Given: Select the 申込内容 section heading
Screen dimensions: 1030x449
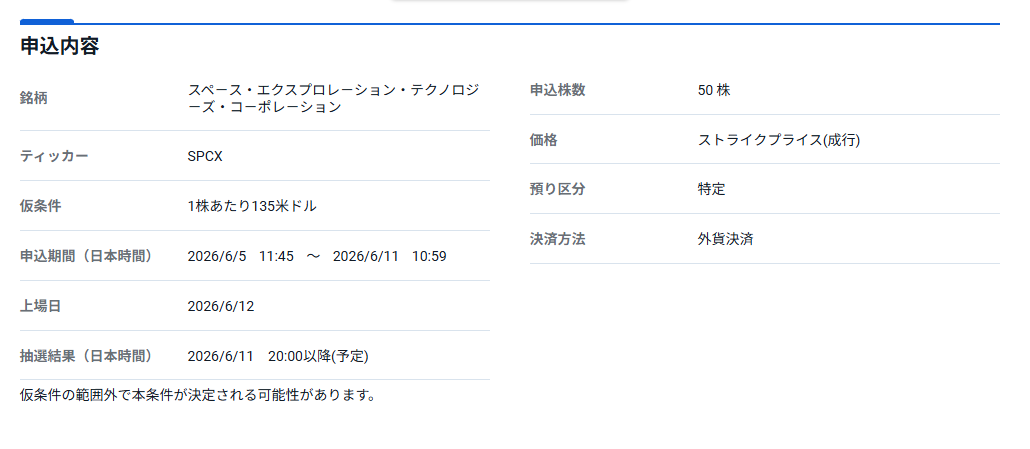Looking at the screenshot, I should (60, 46).
